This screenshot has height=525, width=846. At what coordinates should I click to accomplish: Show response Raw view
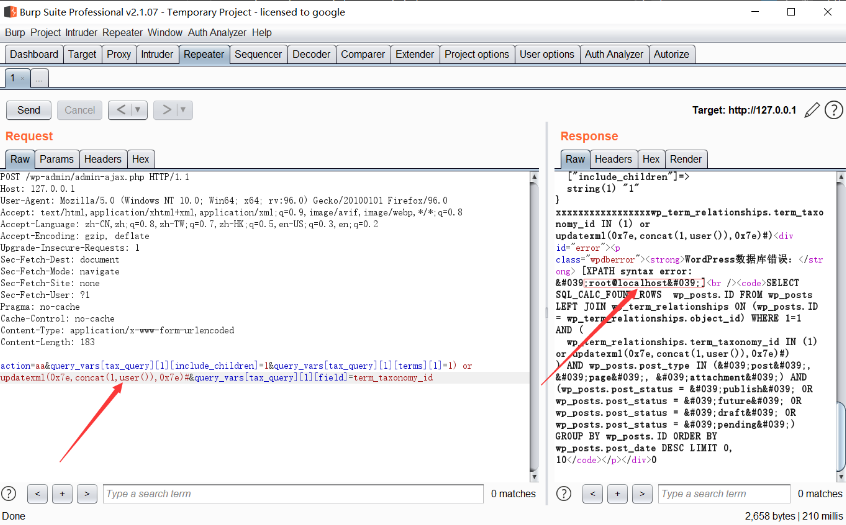pos(575,159)
